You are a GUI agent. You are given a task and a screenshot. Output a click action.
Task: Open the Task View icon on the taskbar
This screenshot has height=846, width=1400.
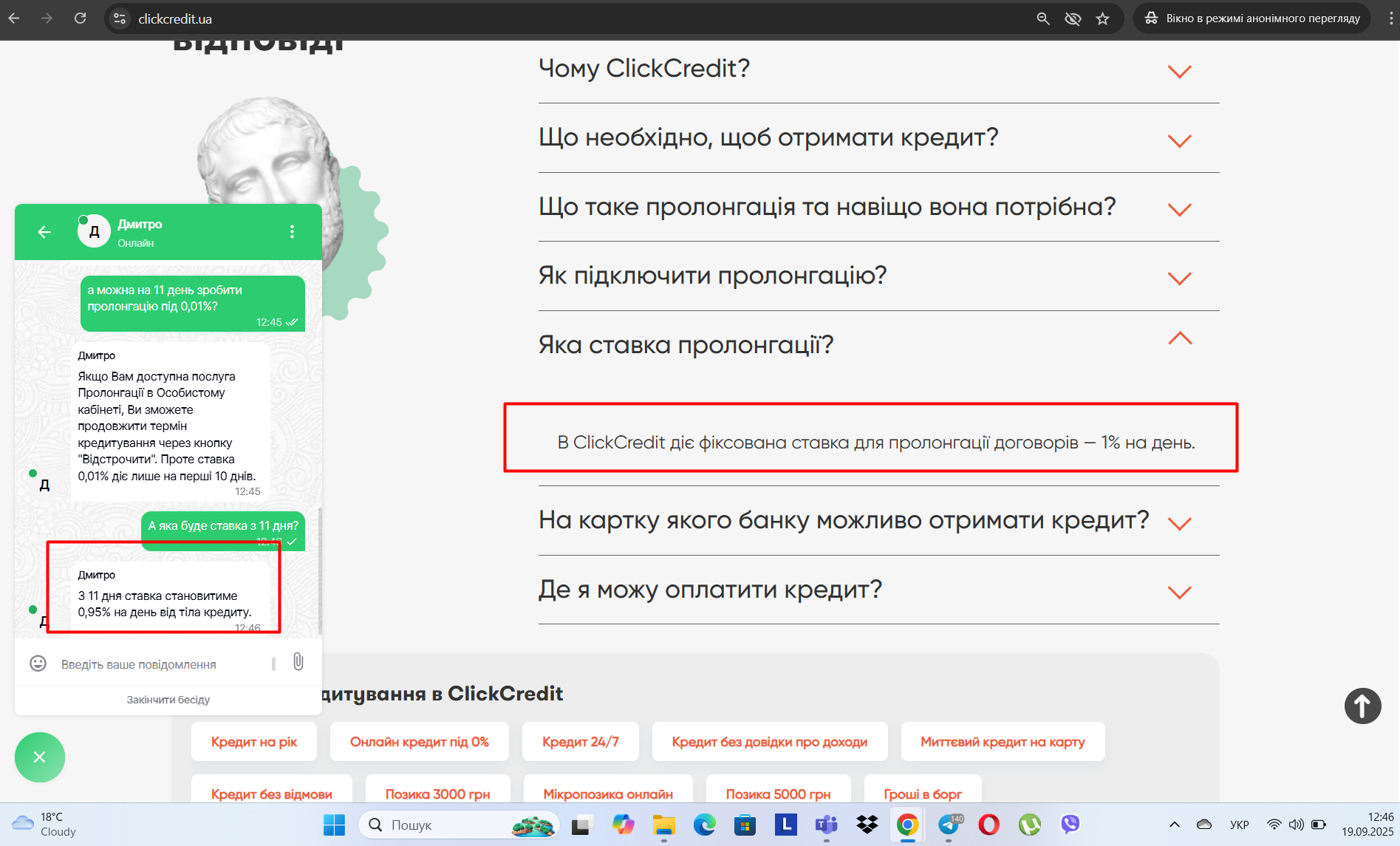click(x=582, y=825)
